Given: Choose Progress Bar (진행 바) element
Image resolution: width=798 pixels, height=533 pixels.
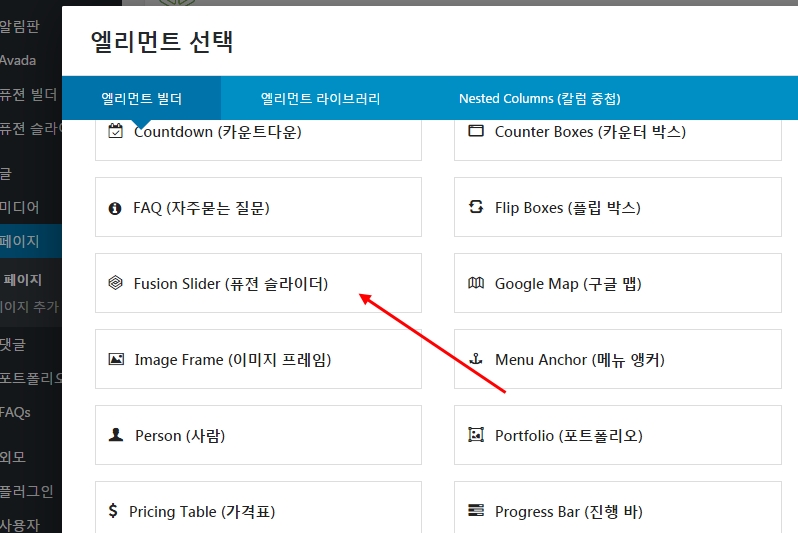Looking at the screenshot, I should 618,507.
